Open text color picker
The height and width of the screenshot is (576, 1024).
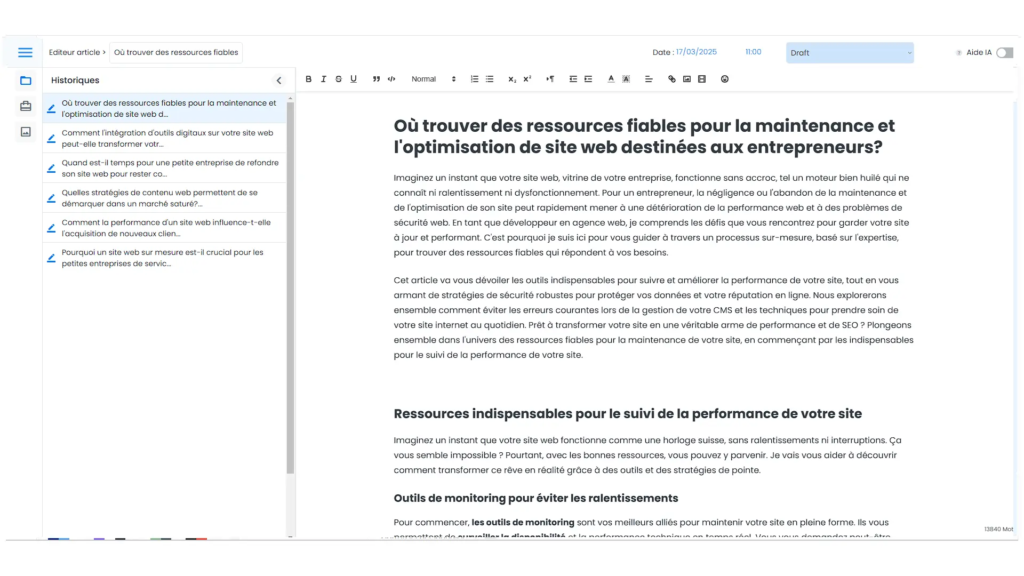coord(611,79)
